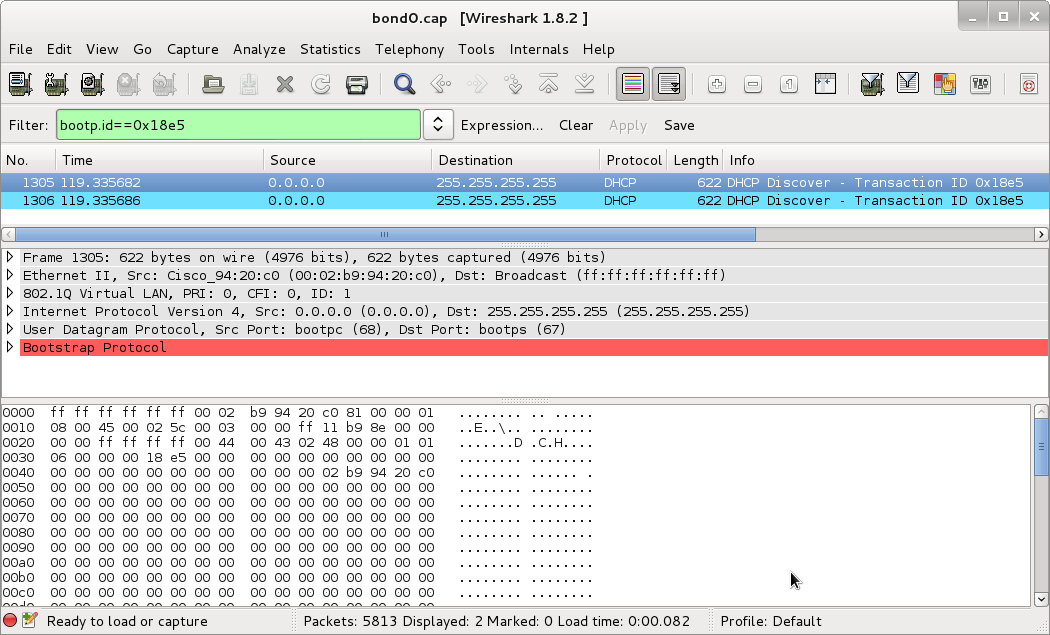Screen dimensions: 1050x635
Task: Edit capture filters from the toolbar
Action: 872,84
